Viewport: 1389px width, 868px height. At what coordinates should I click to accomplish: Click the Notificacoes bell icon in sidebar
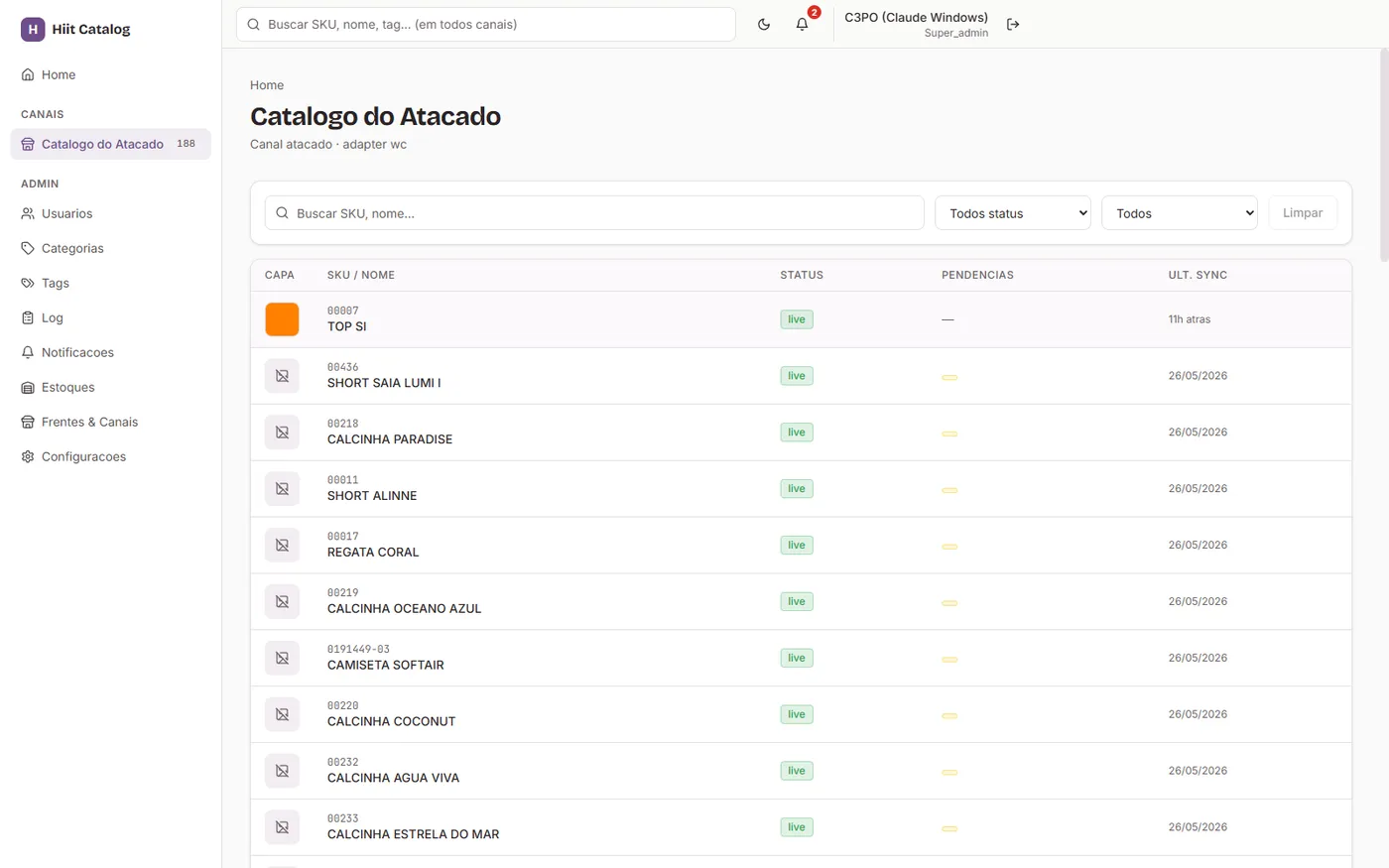(x=28, y=352)
